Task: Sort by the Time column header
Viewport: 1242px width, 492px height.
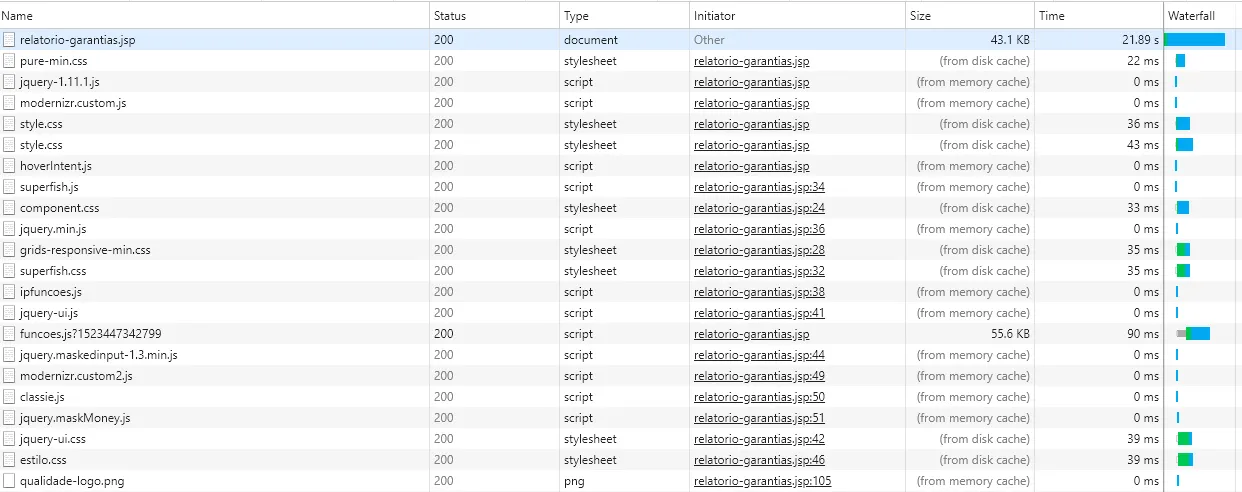Action: (x=1051, y=16)
